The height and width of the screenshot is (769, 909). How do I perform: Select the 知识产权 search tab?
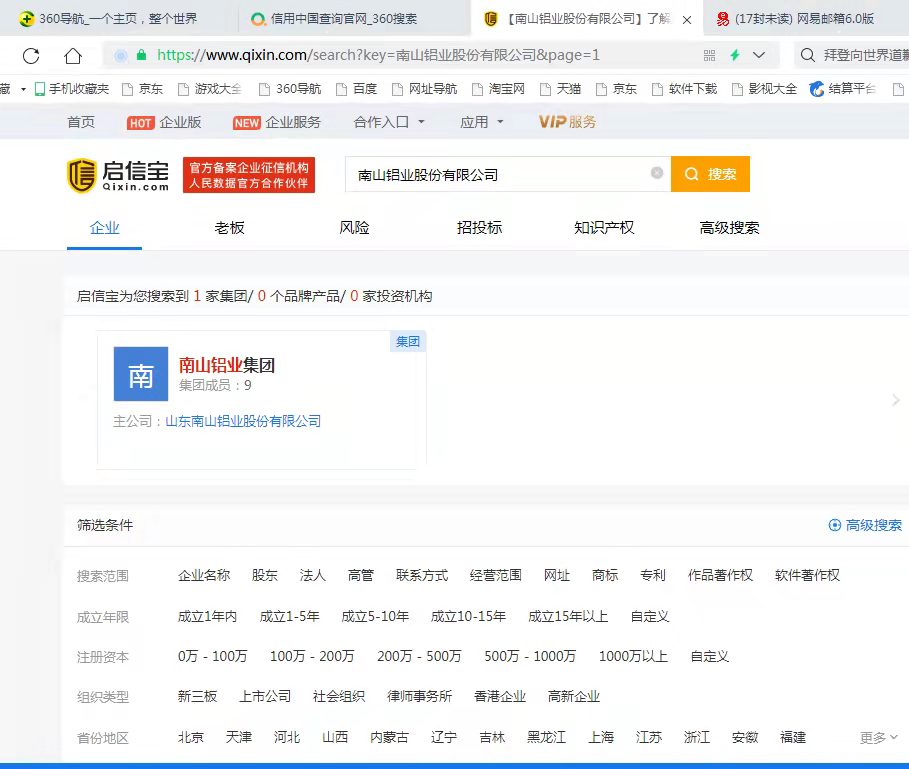(604, 228)
